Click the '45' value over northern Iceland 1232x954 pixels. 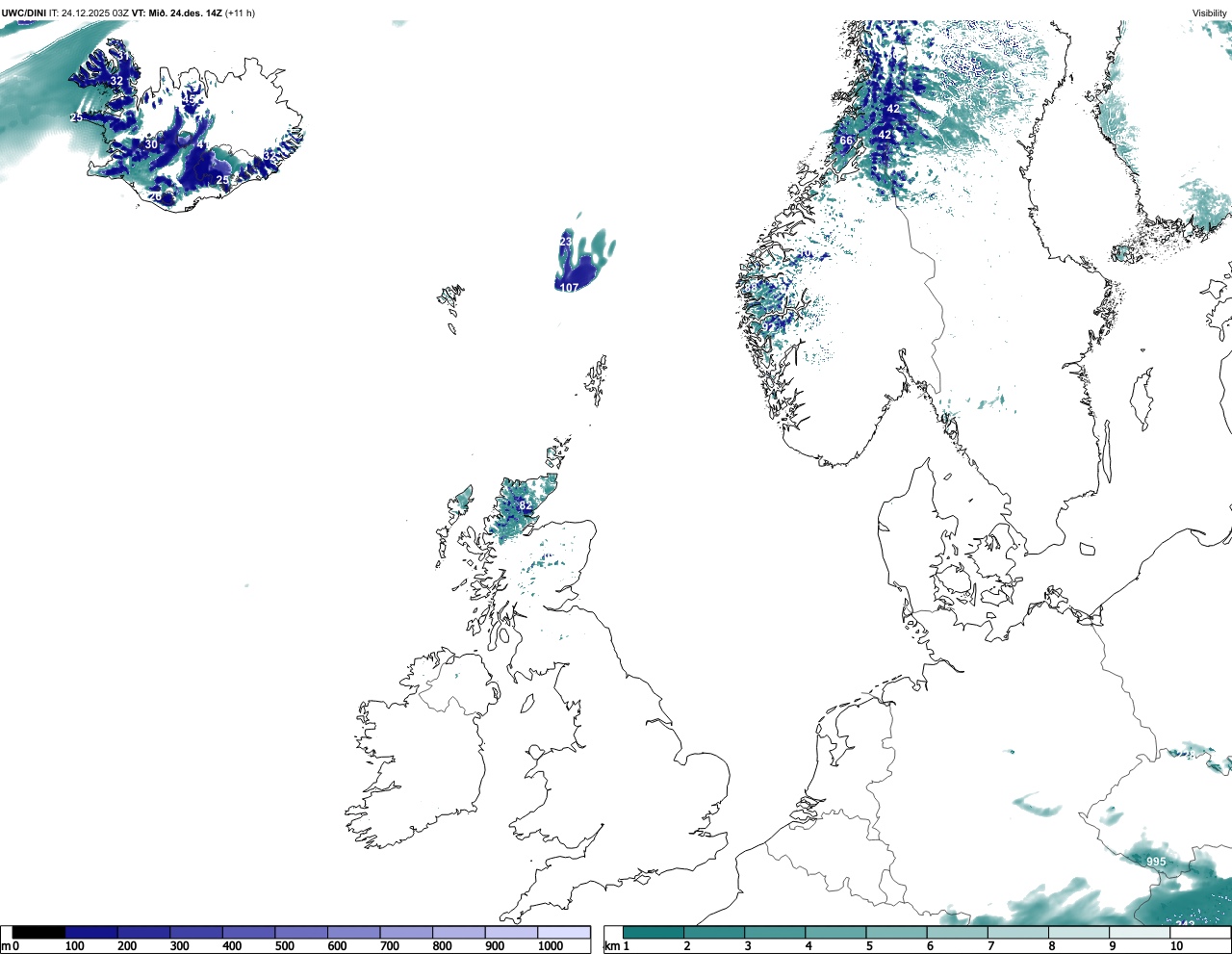coord(189,98)
